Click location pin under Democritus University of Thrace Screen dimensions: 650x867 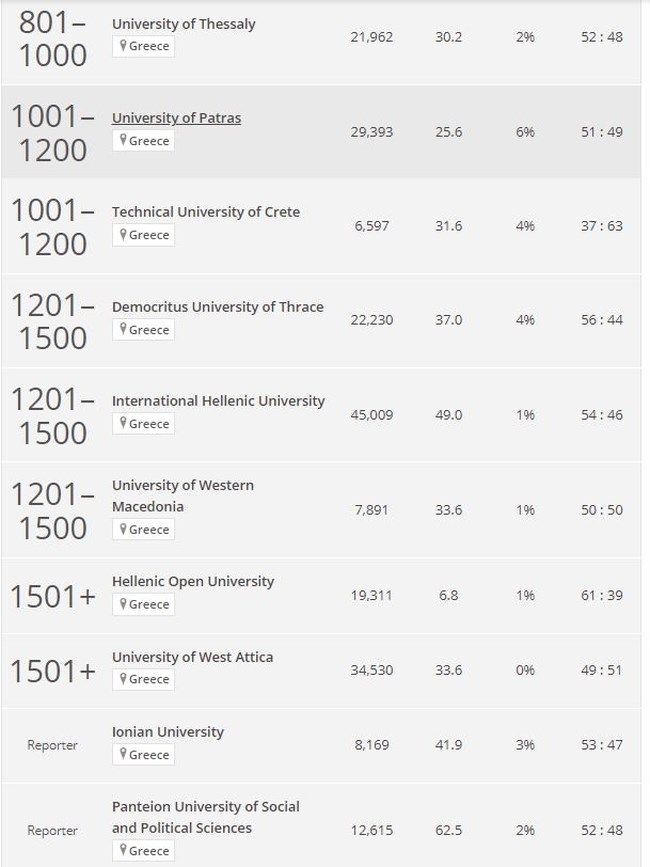123,330
